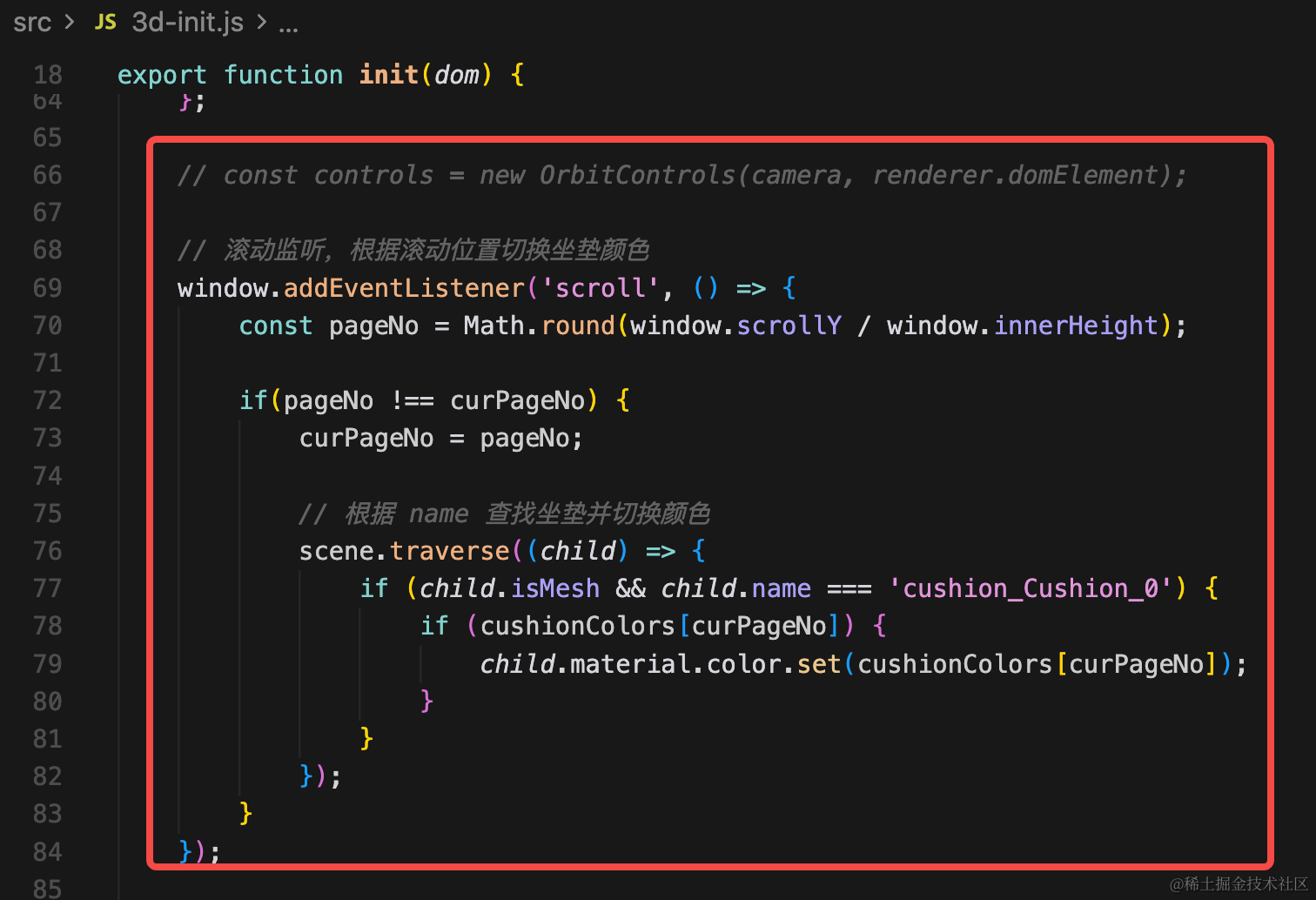The image size is (1316, 900).
Task: Click line number 70 in gutter
Action: click(48, 326)
